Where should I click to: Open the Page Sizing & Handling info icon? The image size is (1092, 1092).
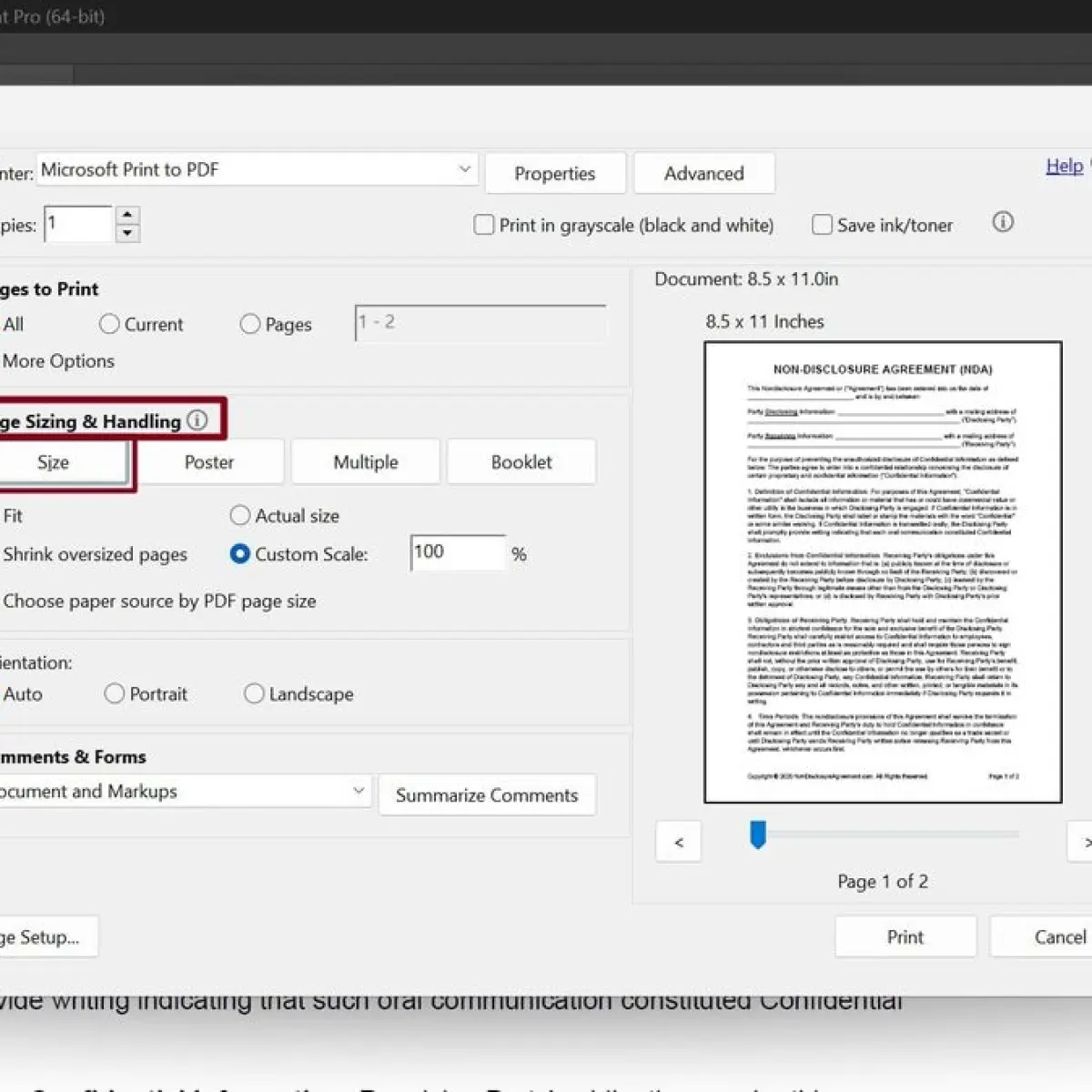tap(197, 420)
